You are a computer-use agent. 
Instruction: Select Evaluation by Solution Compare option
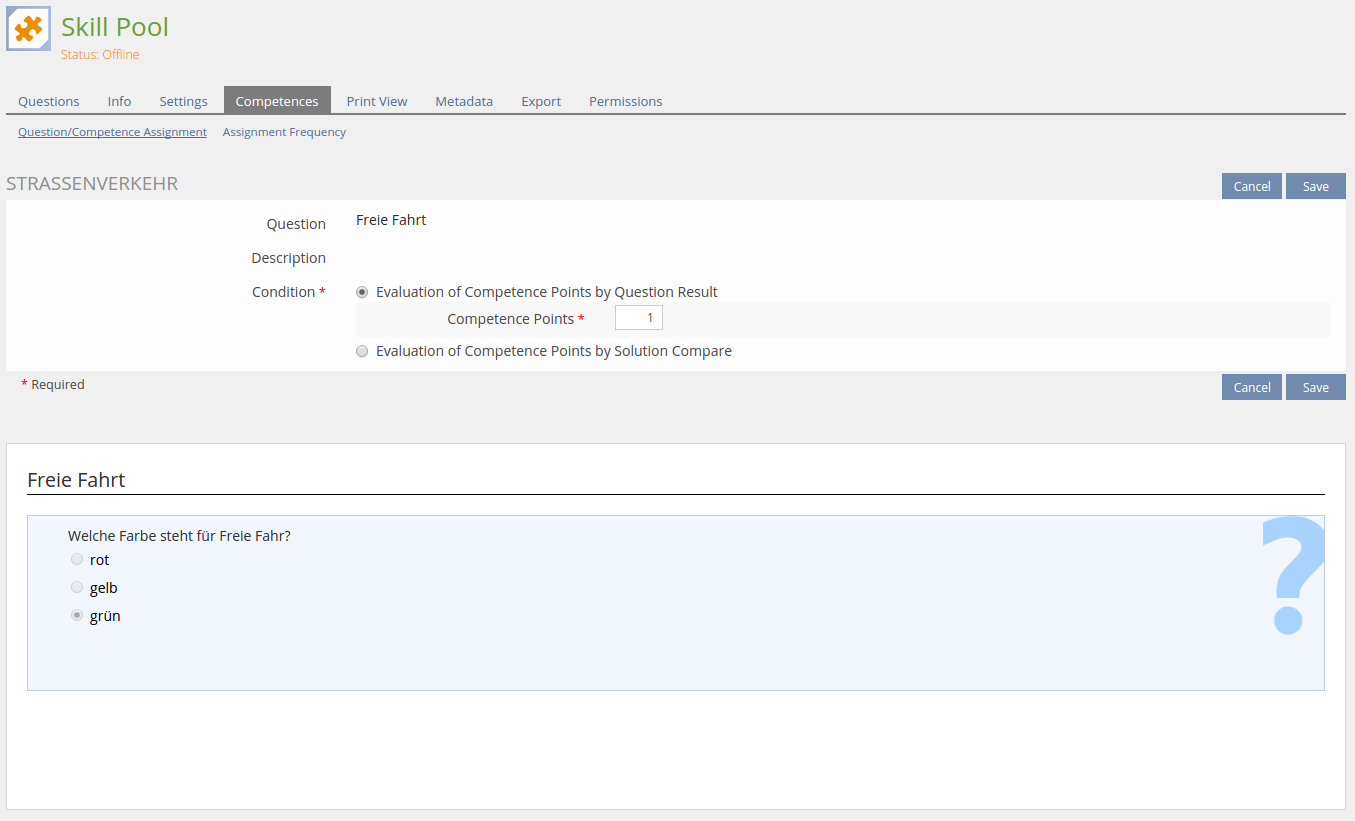click(x=362, y=351)
